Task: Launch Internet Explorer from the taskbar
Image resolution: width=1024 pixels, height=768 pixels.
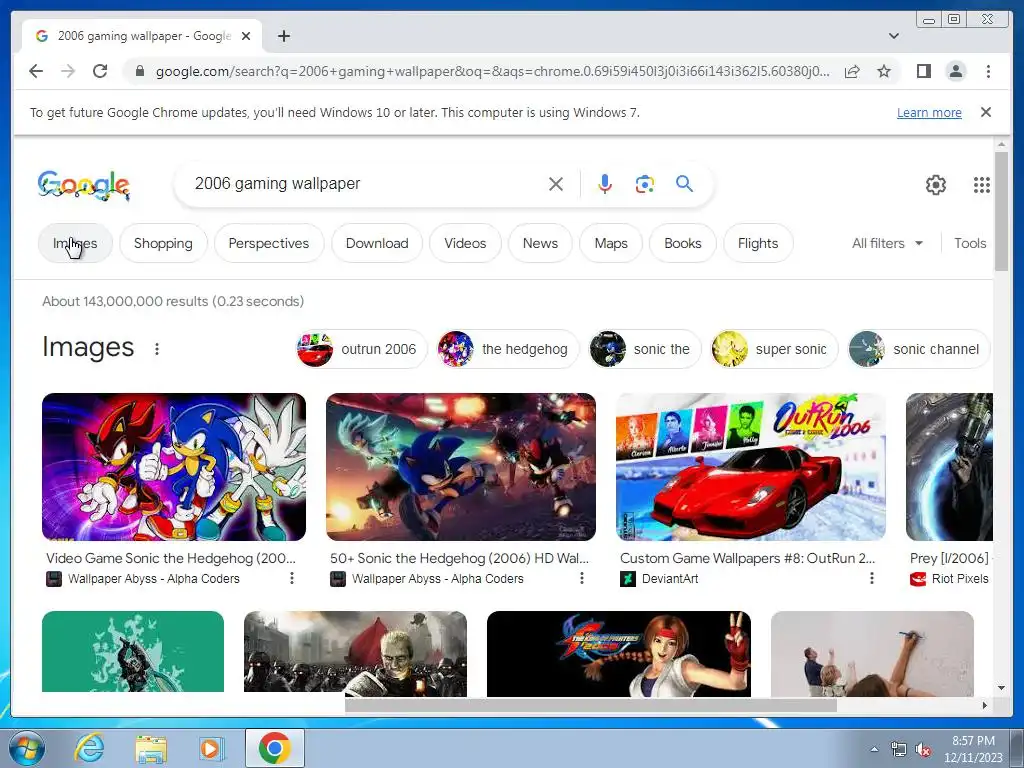Action: tap(89, 748)
